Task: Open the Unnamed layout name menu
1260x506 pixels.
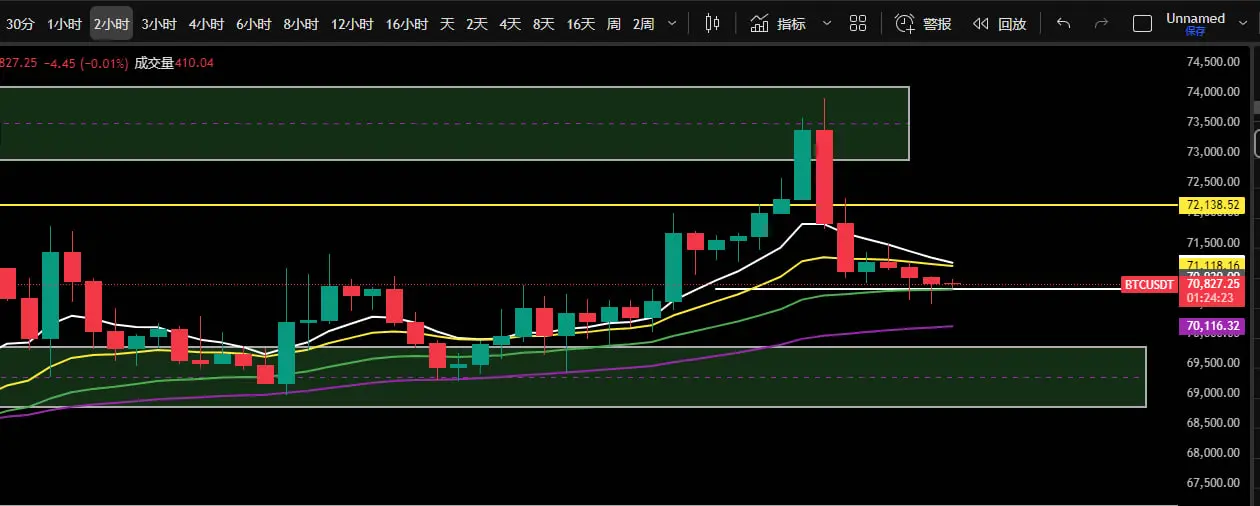Action: click(x=1195, y=18)
